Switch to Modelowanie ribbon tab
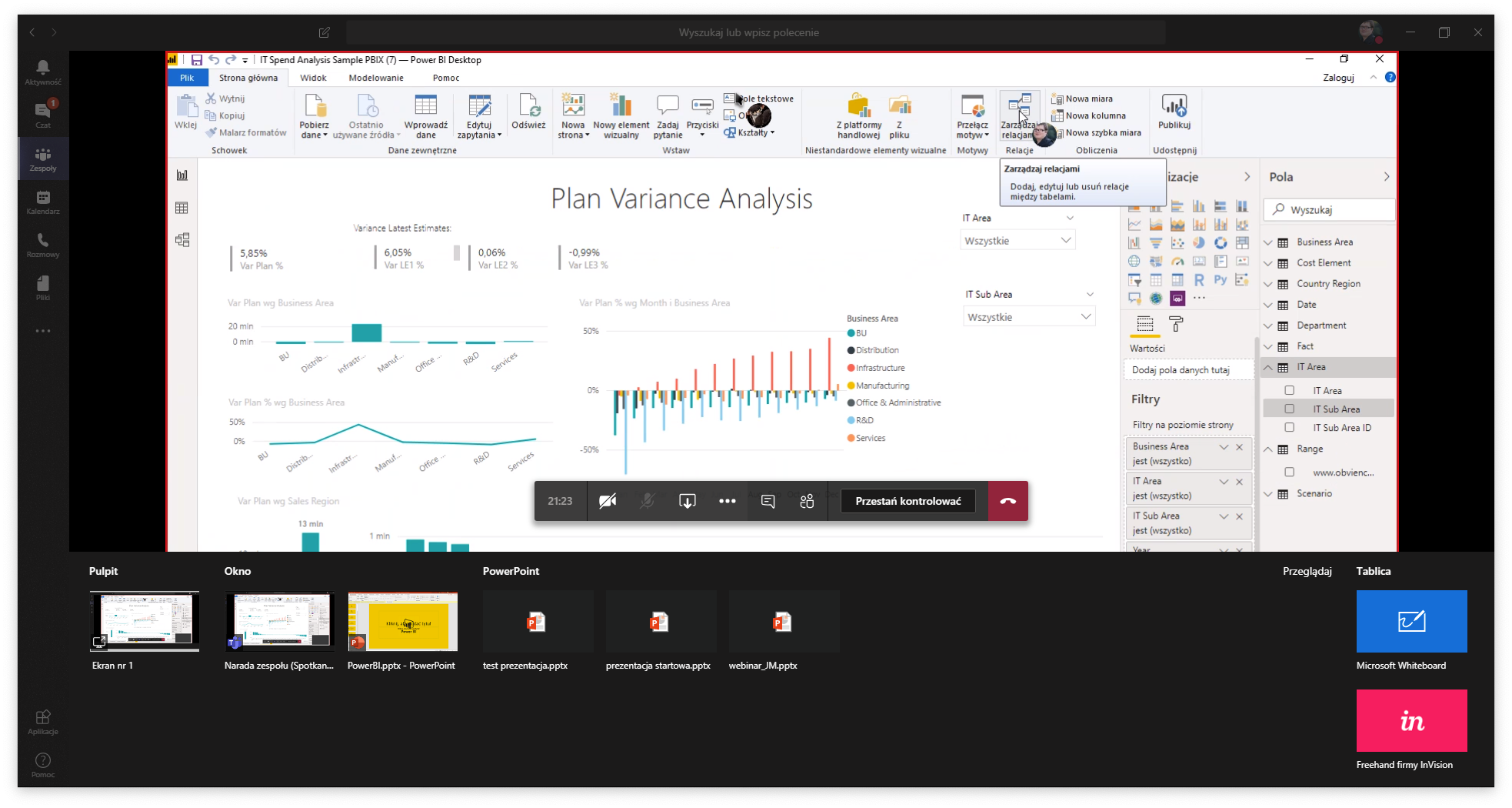Screen dimensions: 1512x808 pyautogui.click(x=376, y=78)
